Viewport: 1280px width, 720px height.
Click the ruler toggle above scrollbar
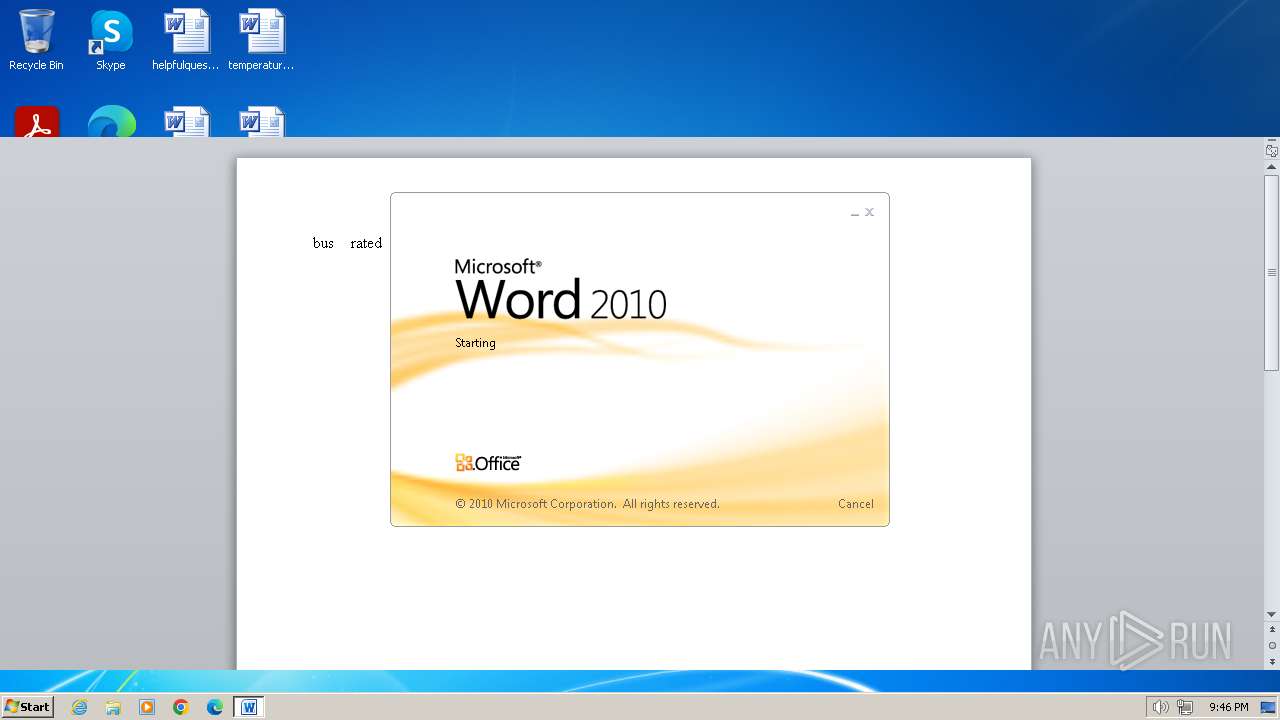tap(1272, 151)
